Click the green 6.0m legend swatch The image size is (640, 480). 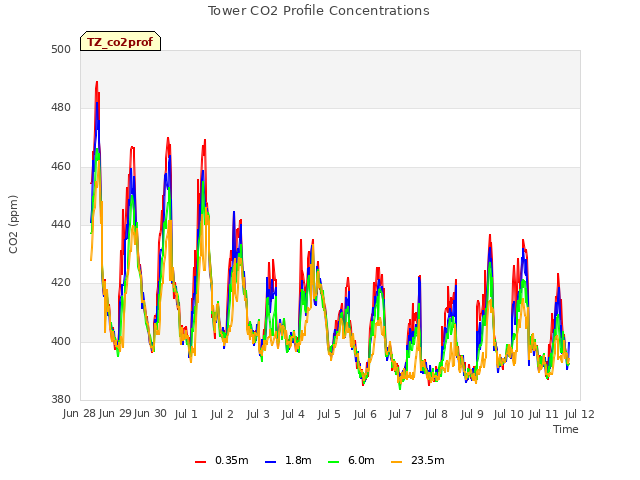333,462
